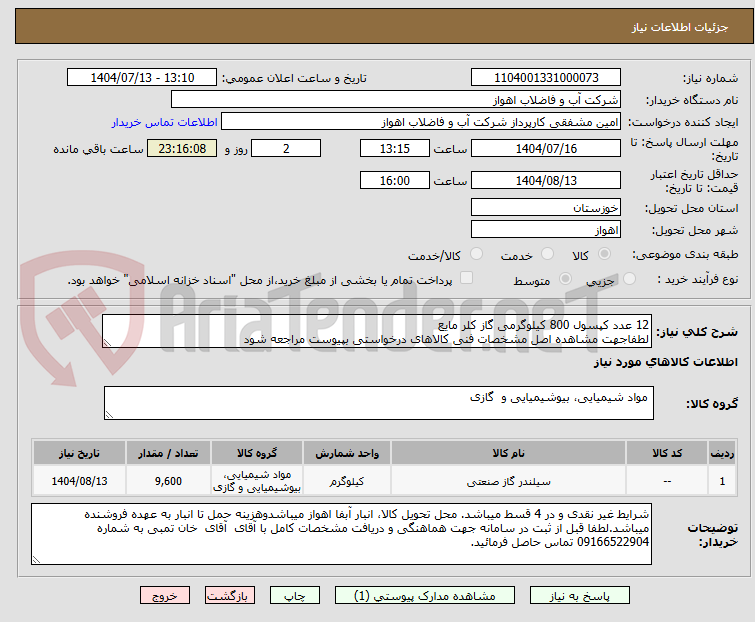Click the province field خوزستان

[546, 207]
